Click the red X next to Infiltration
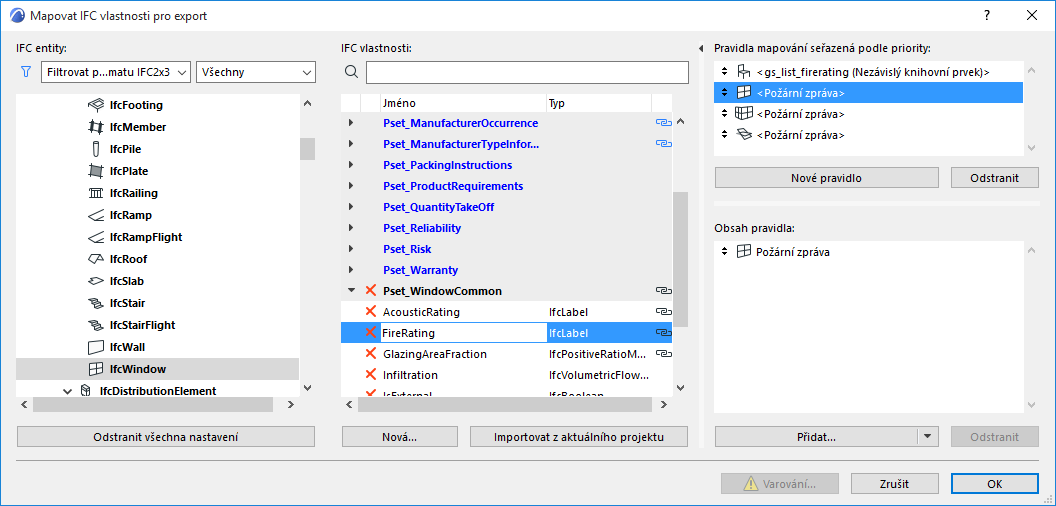Image resolution: width=1056 pixels, height=506 pixels. click(x=370, y=374)
